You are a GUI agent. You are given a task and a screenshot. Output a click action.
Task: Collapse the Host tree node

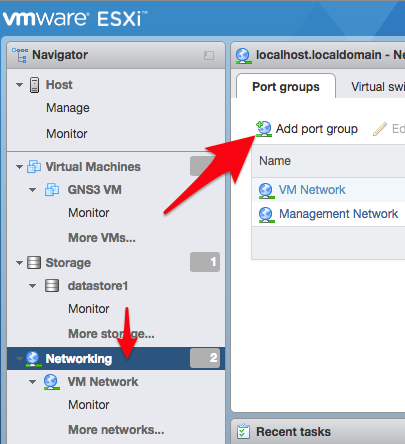click(19, 85)
